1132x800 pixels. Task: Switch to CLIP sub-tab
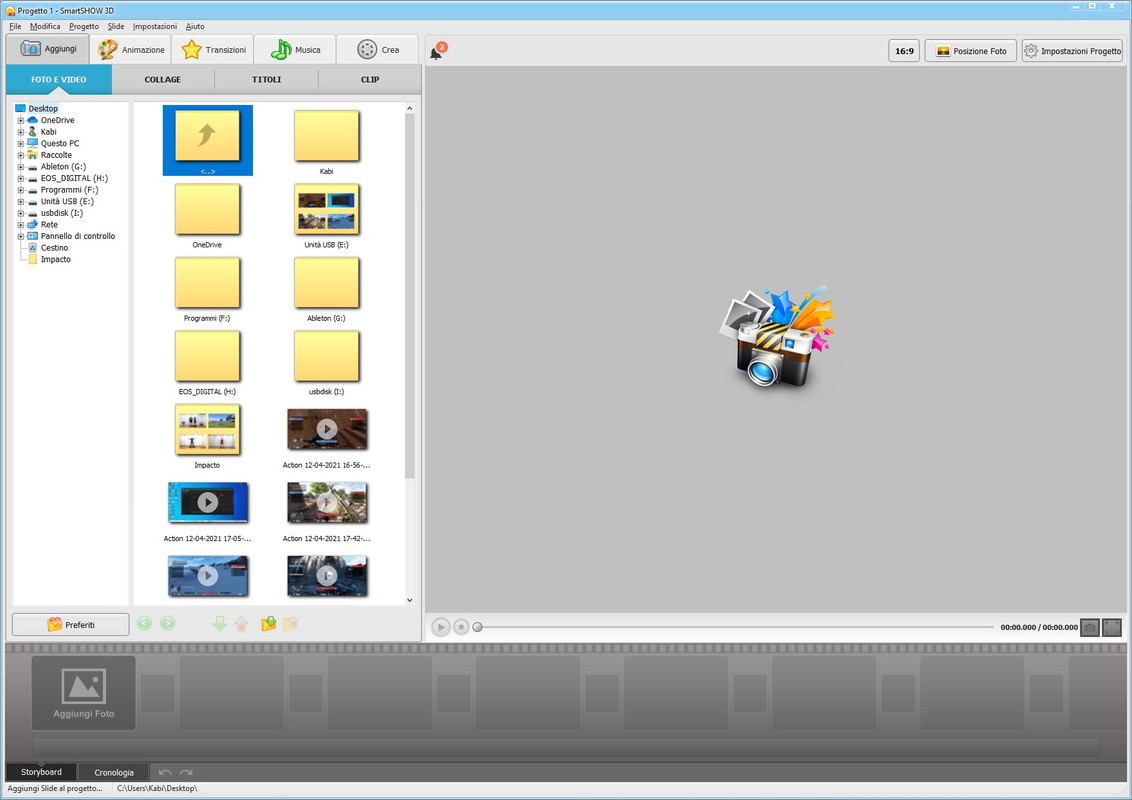pos(370,79)
